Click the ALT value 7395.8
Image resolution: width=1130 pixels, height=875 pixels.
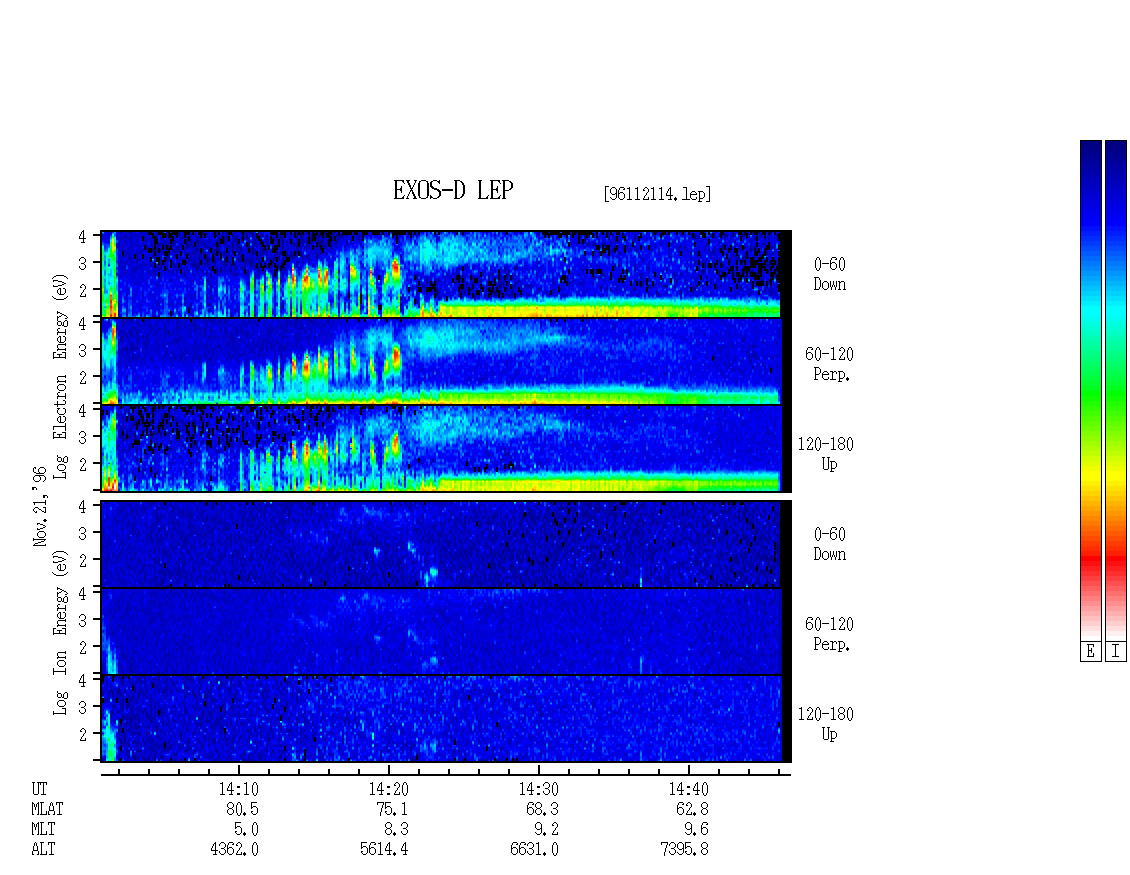(x=684, y=850)
